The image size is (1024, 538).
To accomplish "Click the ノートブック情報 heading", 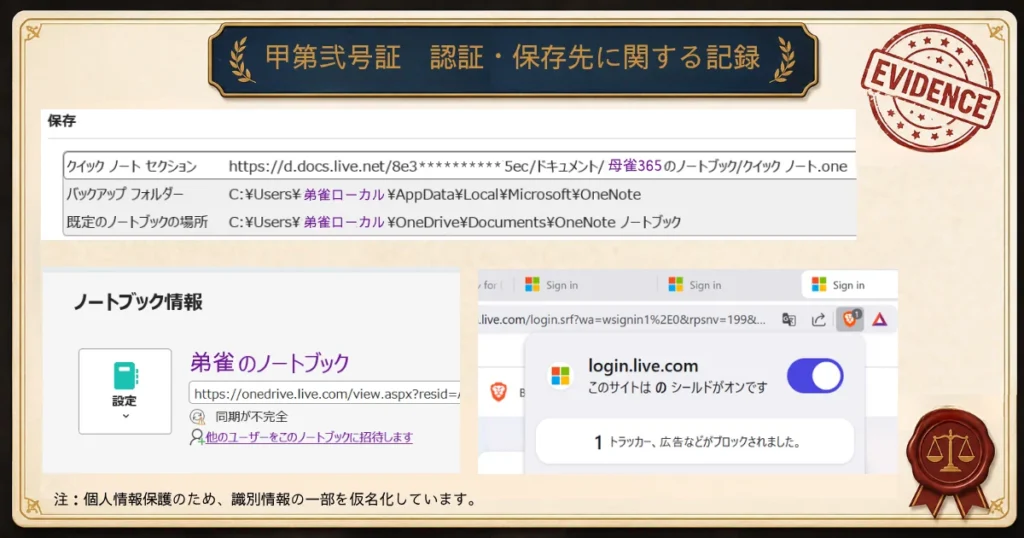I will pos(138,302).
